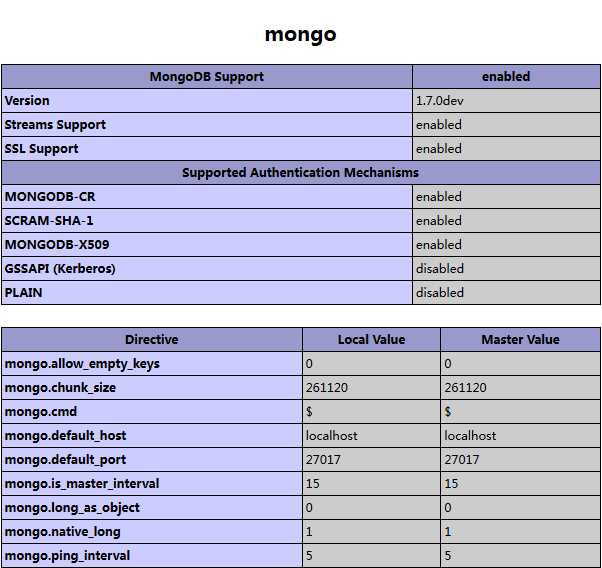The height and width of the screenshot is (568, 602).
Task: Click the SCRAM-SHA-1 row label
Action: pyautogui.click(x=49, y=221)
